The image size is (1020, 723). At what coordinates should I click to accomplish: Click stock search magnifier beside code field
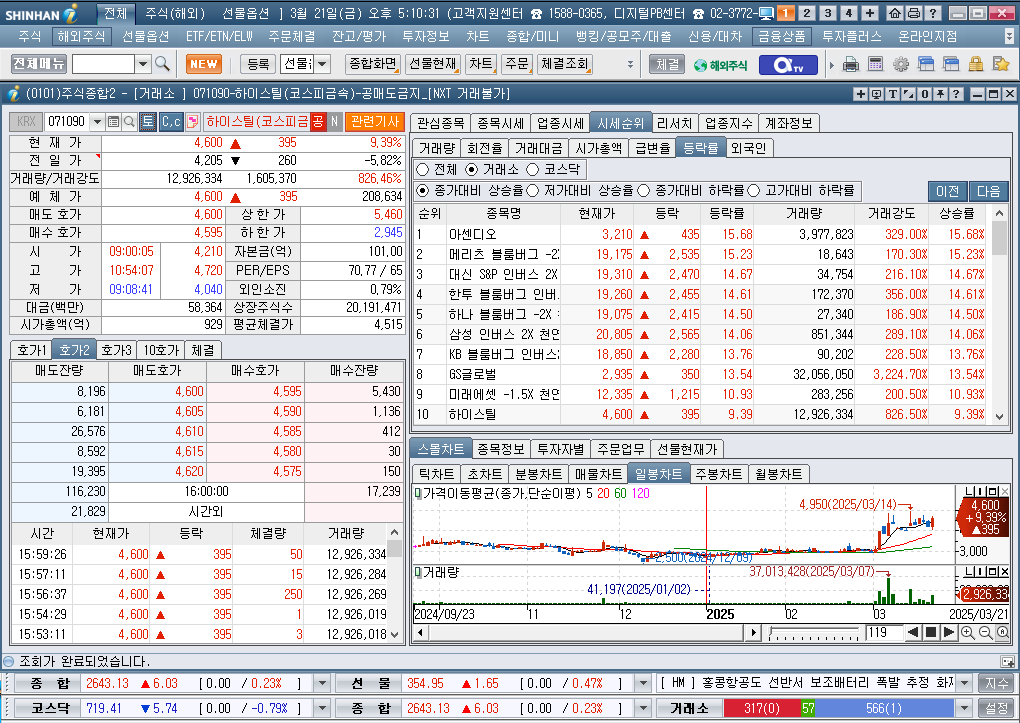coord(129,122)
